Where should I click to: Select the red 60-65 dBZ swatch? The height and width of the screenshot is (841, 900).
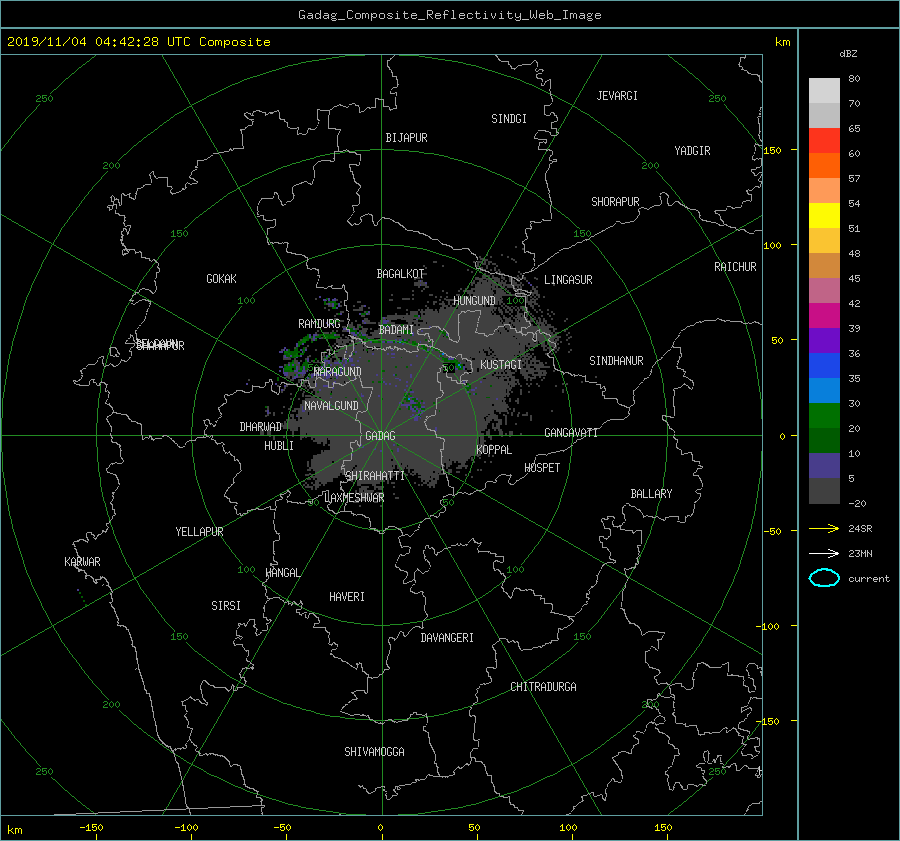point(824,140)
